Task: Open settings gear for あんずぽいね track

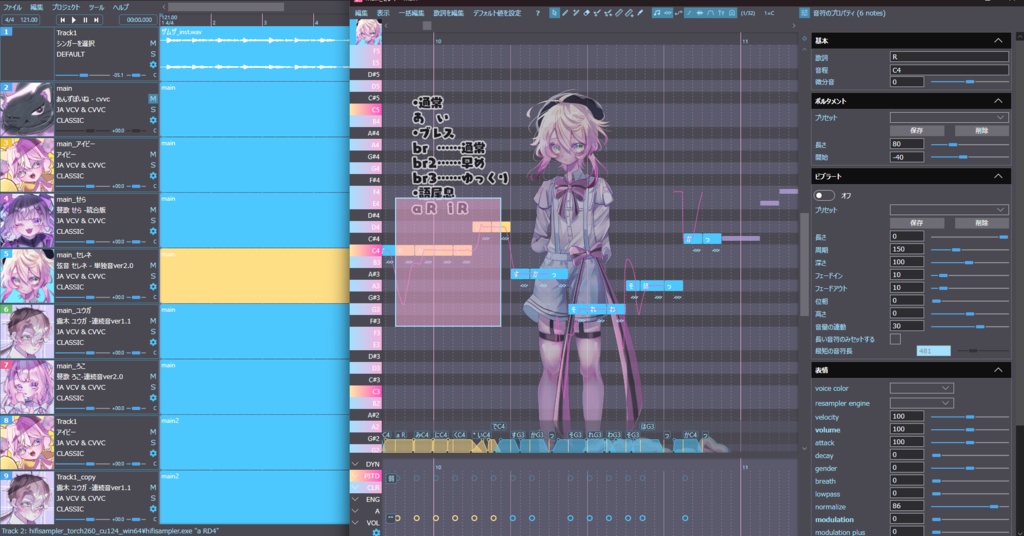Action: click(x=153, y=120)
